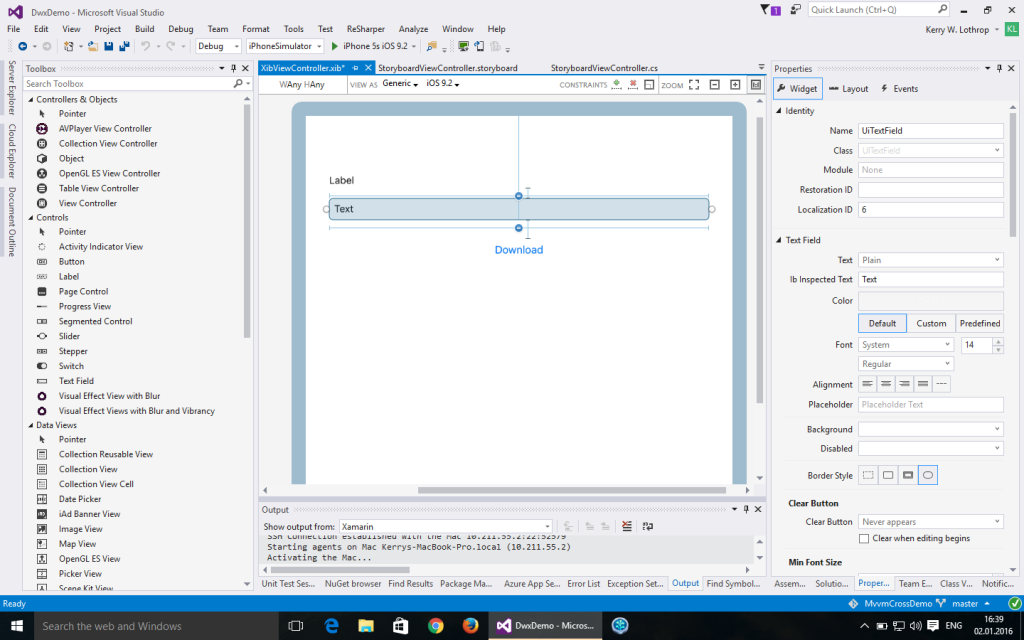The width and height of the screenshot is (1024, 640).
Task: Choose center text alignment button
Action: (886, 384)
